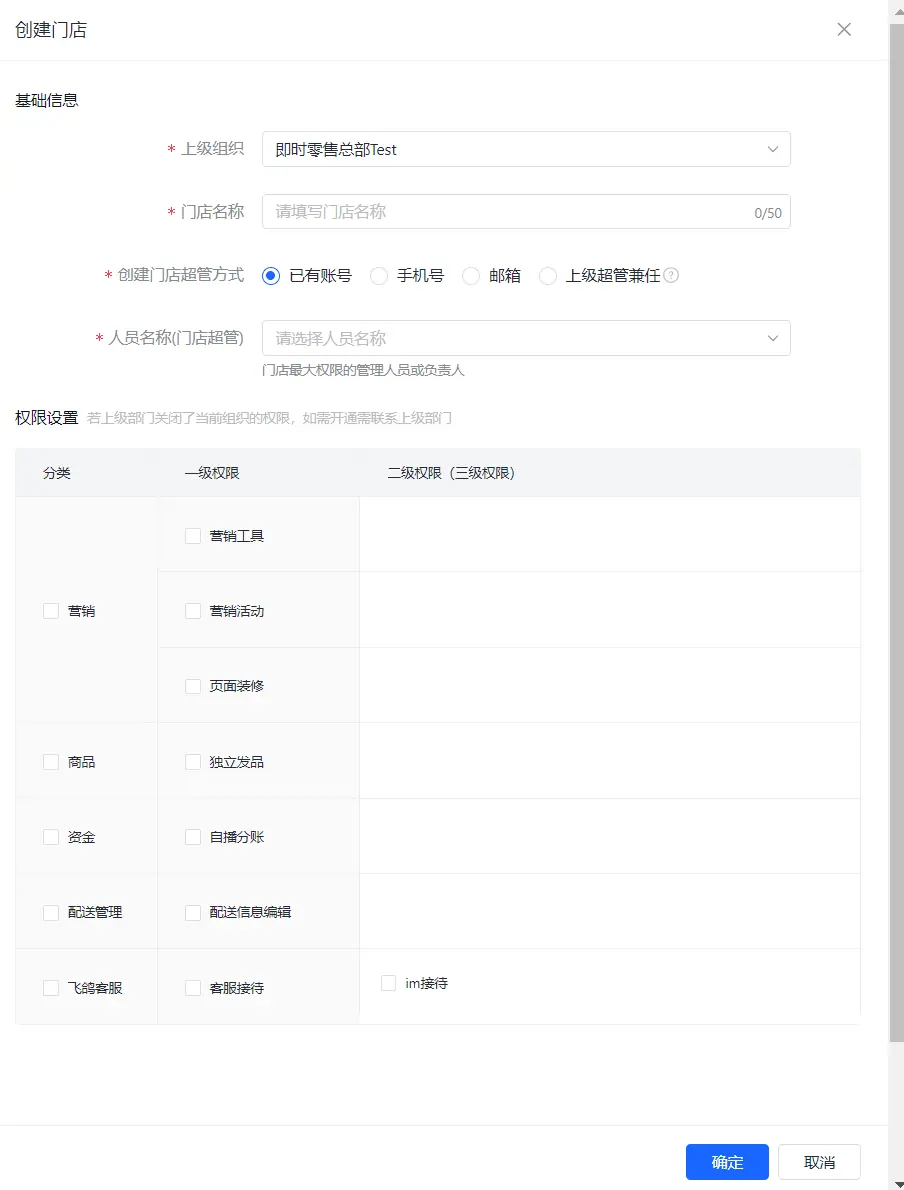The width and height of the screenshot is (904, 1190).
Task: Click the 基础信息 section title
Action: (x=46, y=100)
